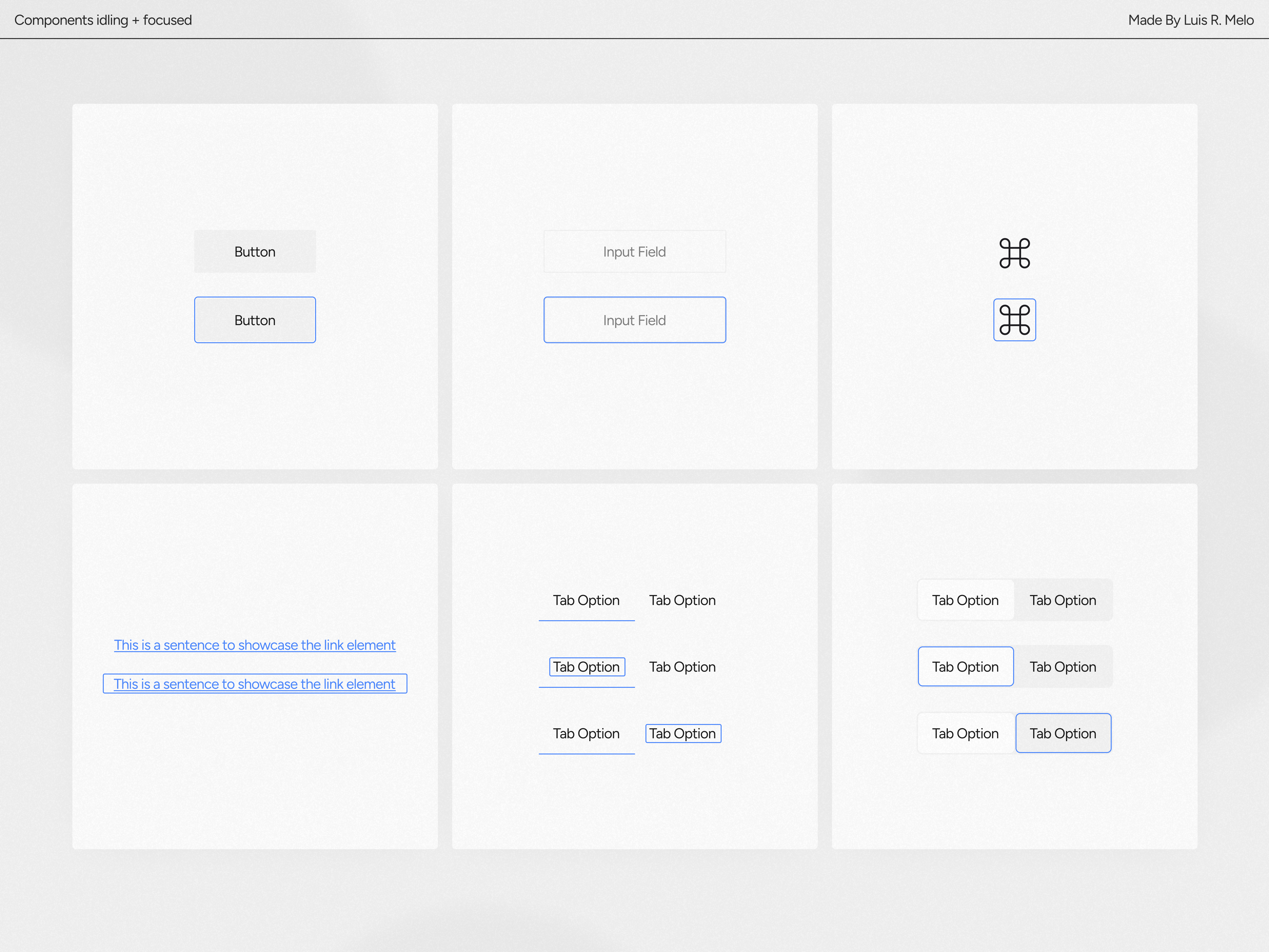Click the bottom Tab Option with blue focus rectangle
1269x952 pixels.
pyautogui.click(x=682, y=733)
